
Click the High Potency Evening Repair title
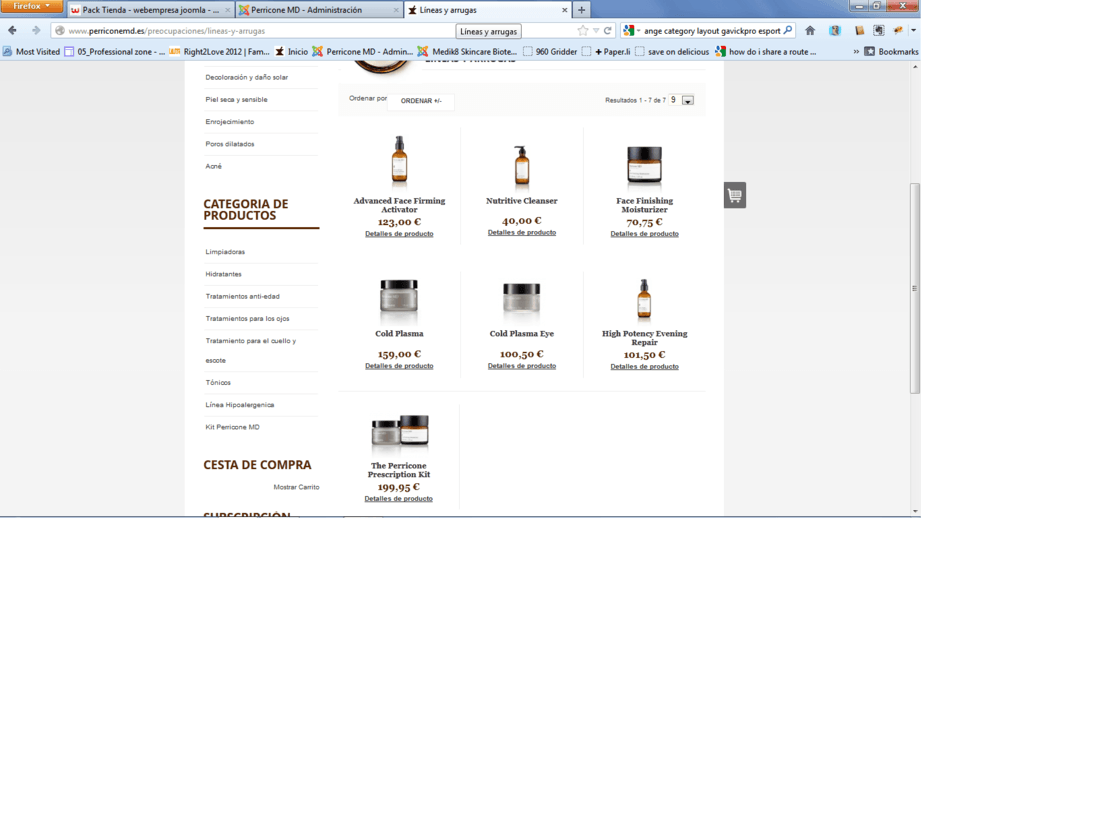644,337
